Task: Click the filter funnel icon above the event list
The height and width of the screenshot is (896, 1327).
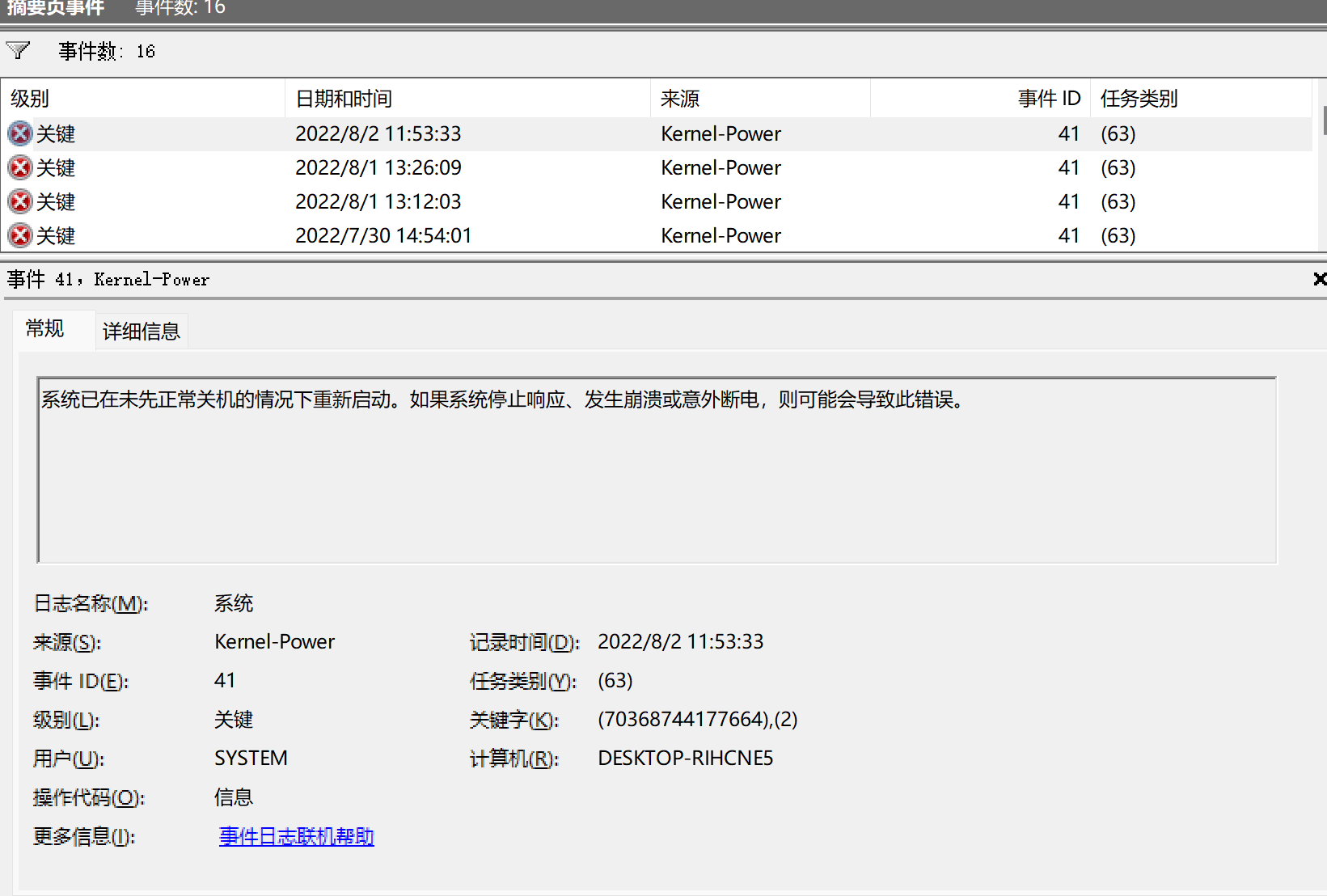Action: pyautogui.click(x=17, y=50)
